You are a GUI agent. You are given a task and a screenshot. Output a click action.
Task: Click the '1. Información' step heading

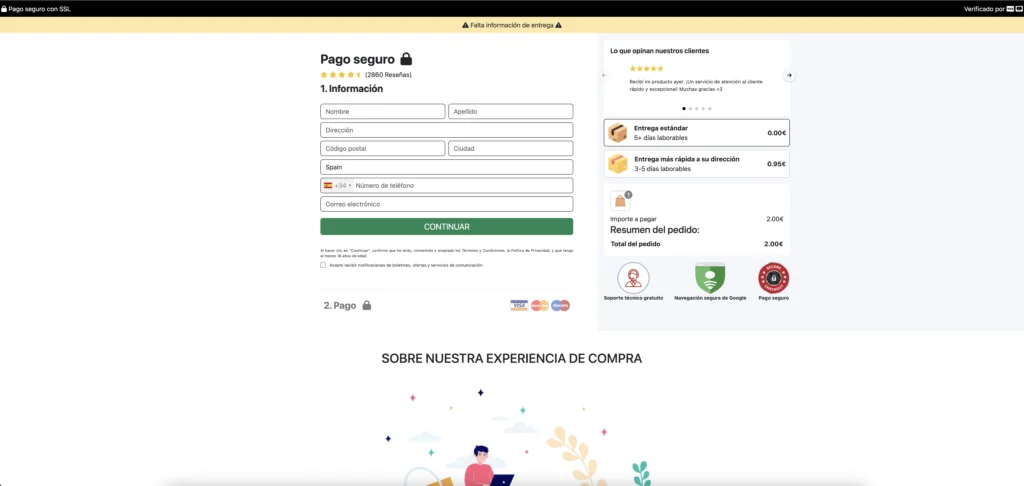coord(351,89)
